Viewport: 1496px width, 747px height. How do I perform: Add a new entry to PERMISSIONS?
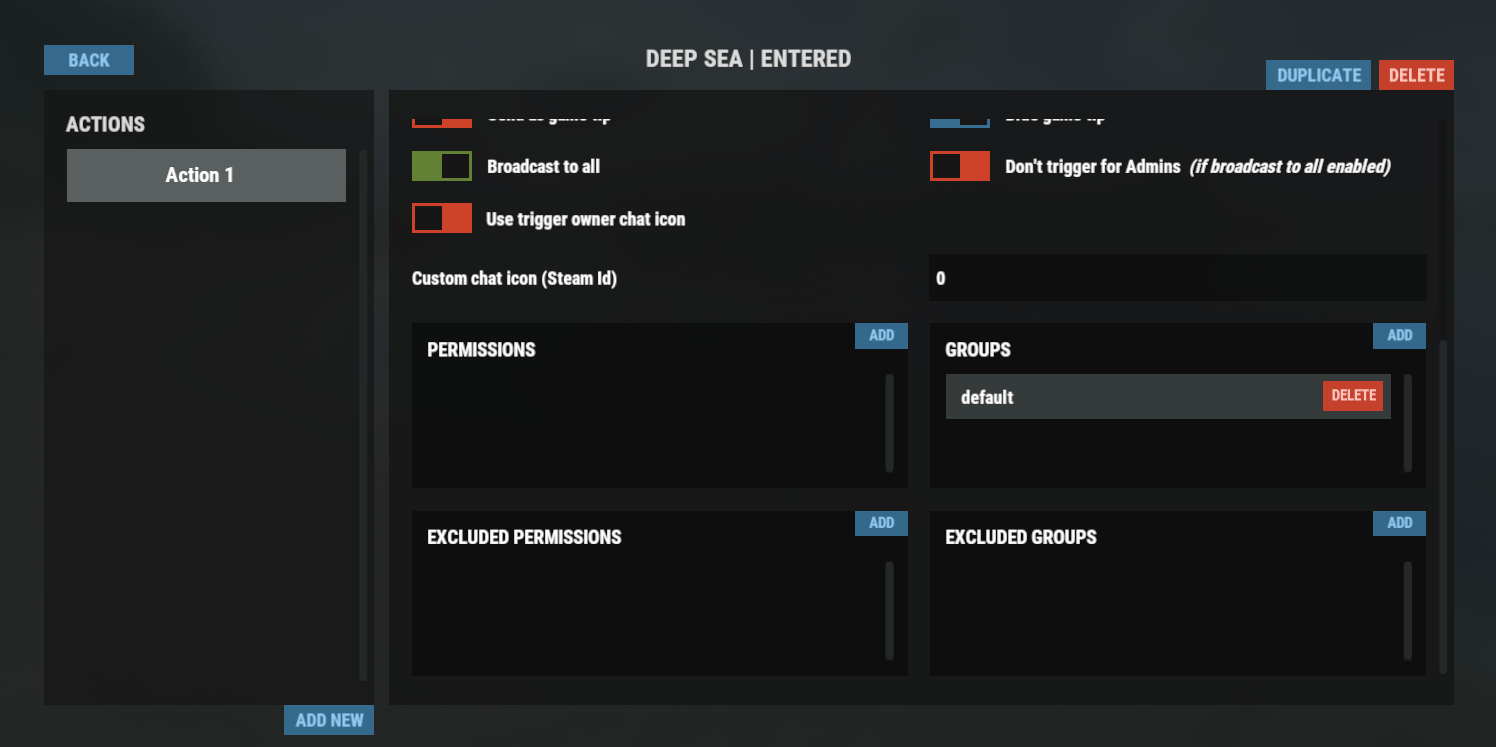[881, 336]
